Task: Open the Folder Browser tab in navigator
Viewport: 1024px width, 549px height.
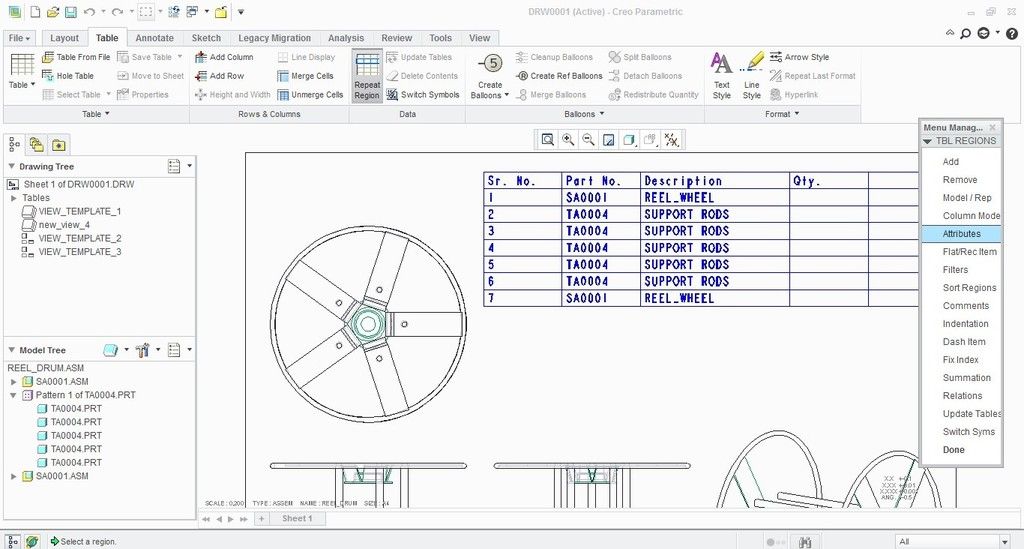Action: tap(37, 145)
